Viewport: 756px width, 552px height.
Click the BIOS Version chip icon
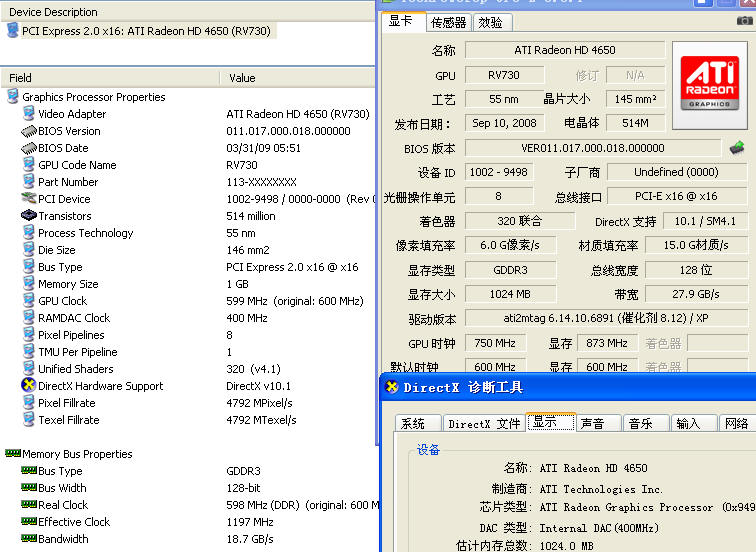tap(29, 131)
